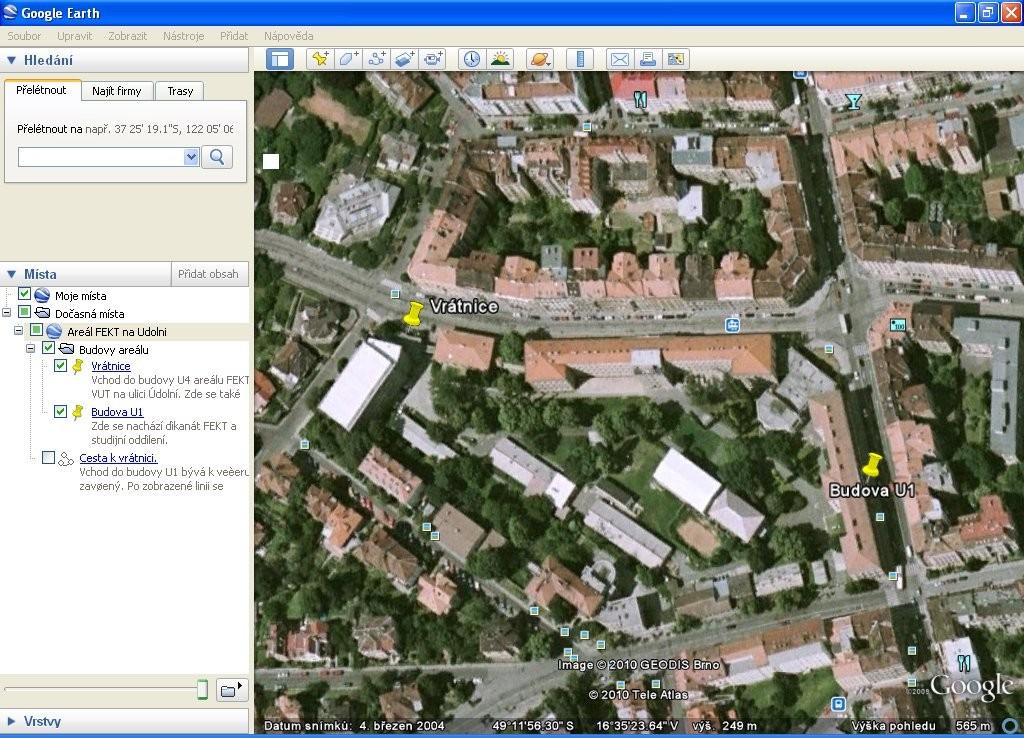This screenshot has width=1024, height=738.
Task: Open the Nápověda menu
Action: (289, 36)
